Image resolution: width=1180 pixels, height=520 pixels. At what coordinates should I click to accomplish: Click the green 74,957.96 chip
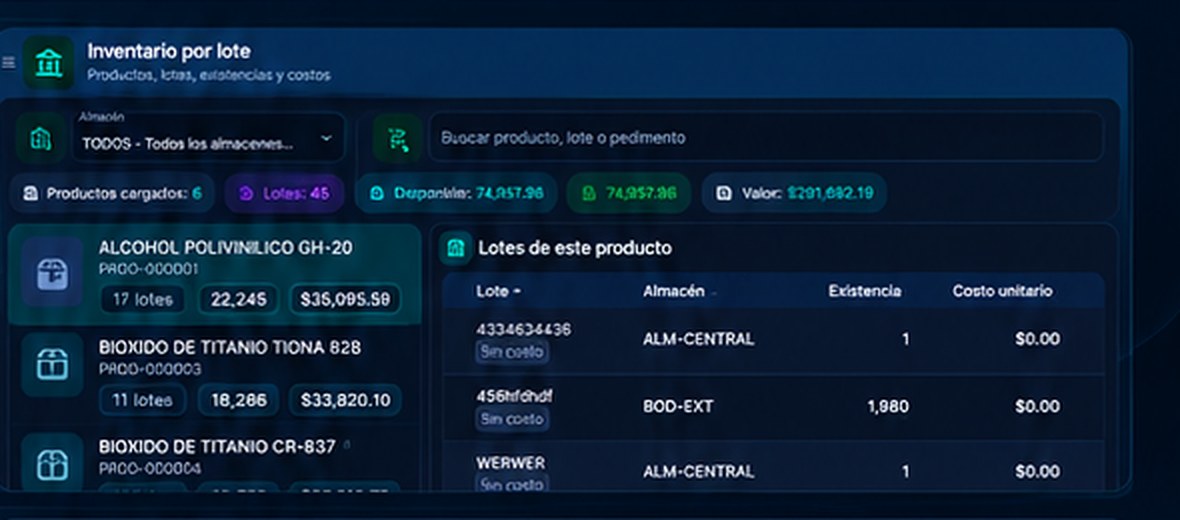[x=629, y=193]
